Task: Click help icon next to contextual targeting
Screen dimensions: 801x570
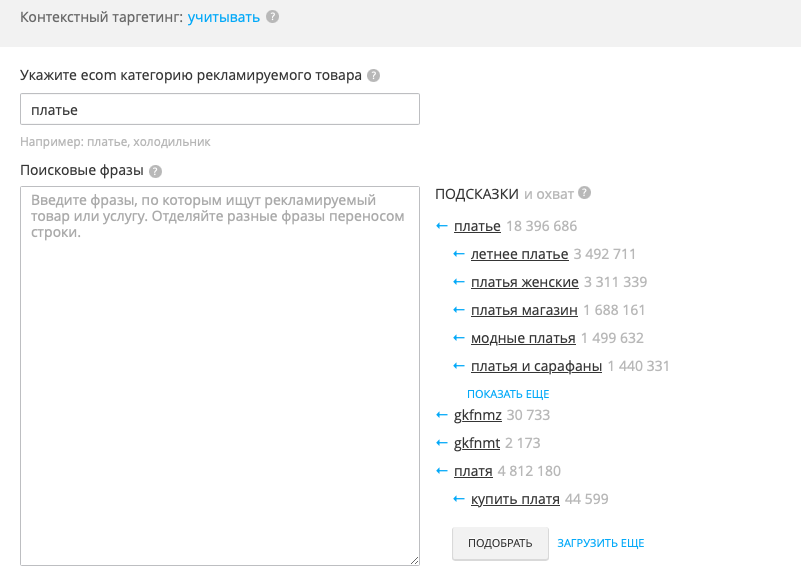Action: (273, 17)
